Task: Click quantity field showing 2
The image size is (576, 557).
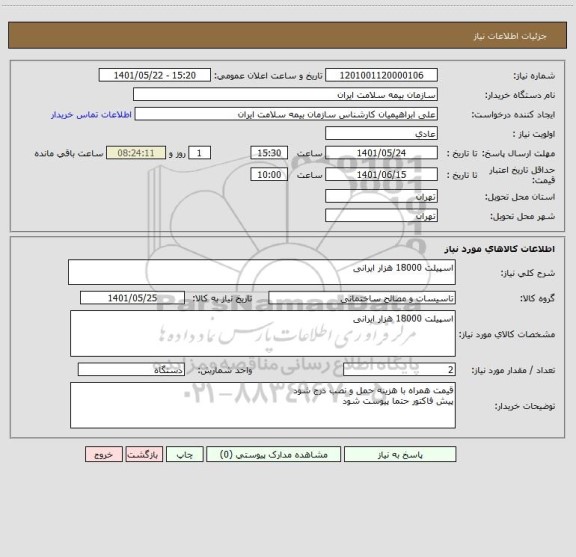Action: coord(399,370)
